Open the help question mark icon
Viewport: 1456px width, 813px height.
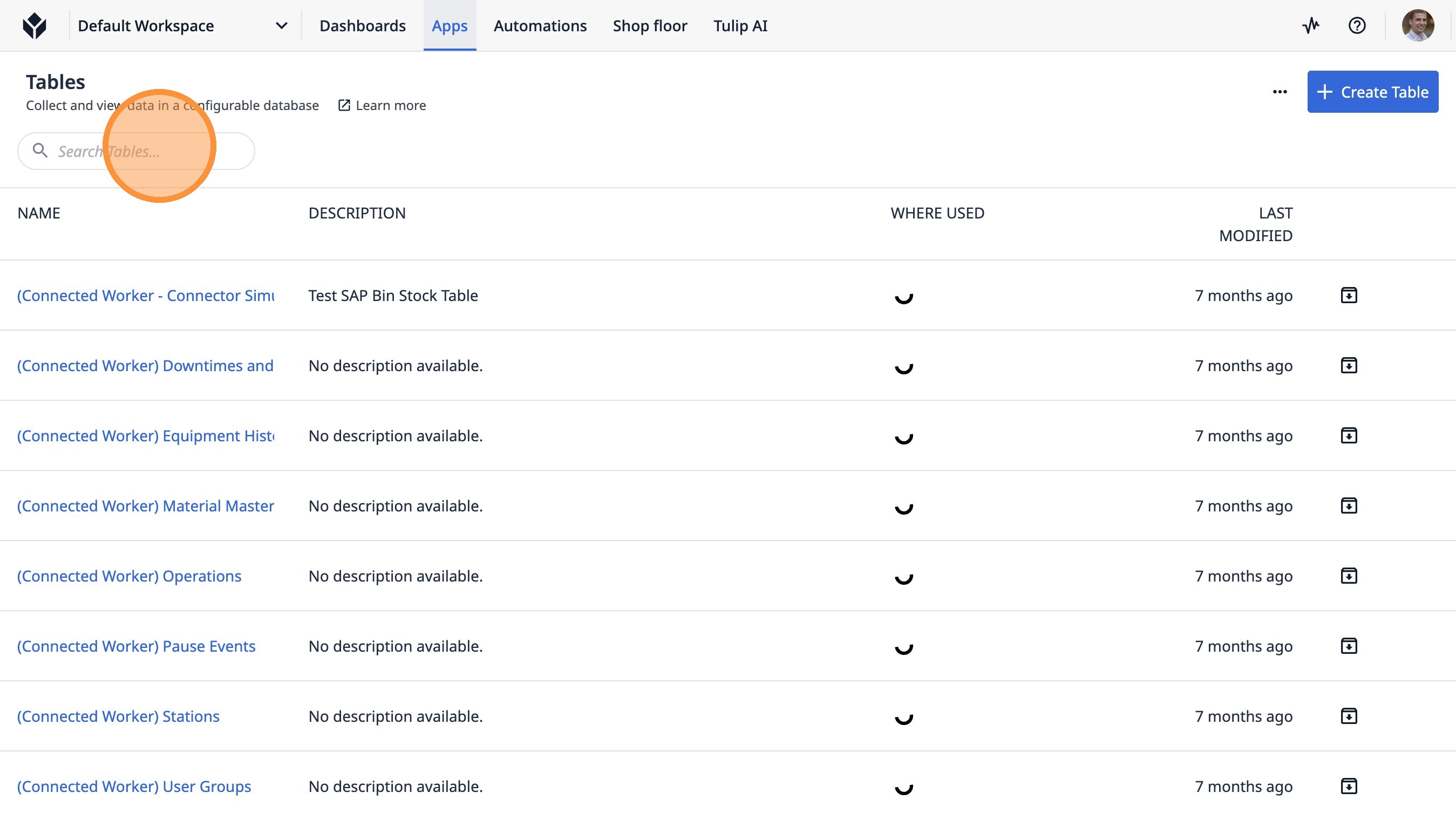click(x=1357, y=25)
